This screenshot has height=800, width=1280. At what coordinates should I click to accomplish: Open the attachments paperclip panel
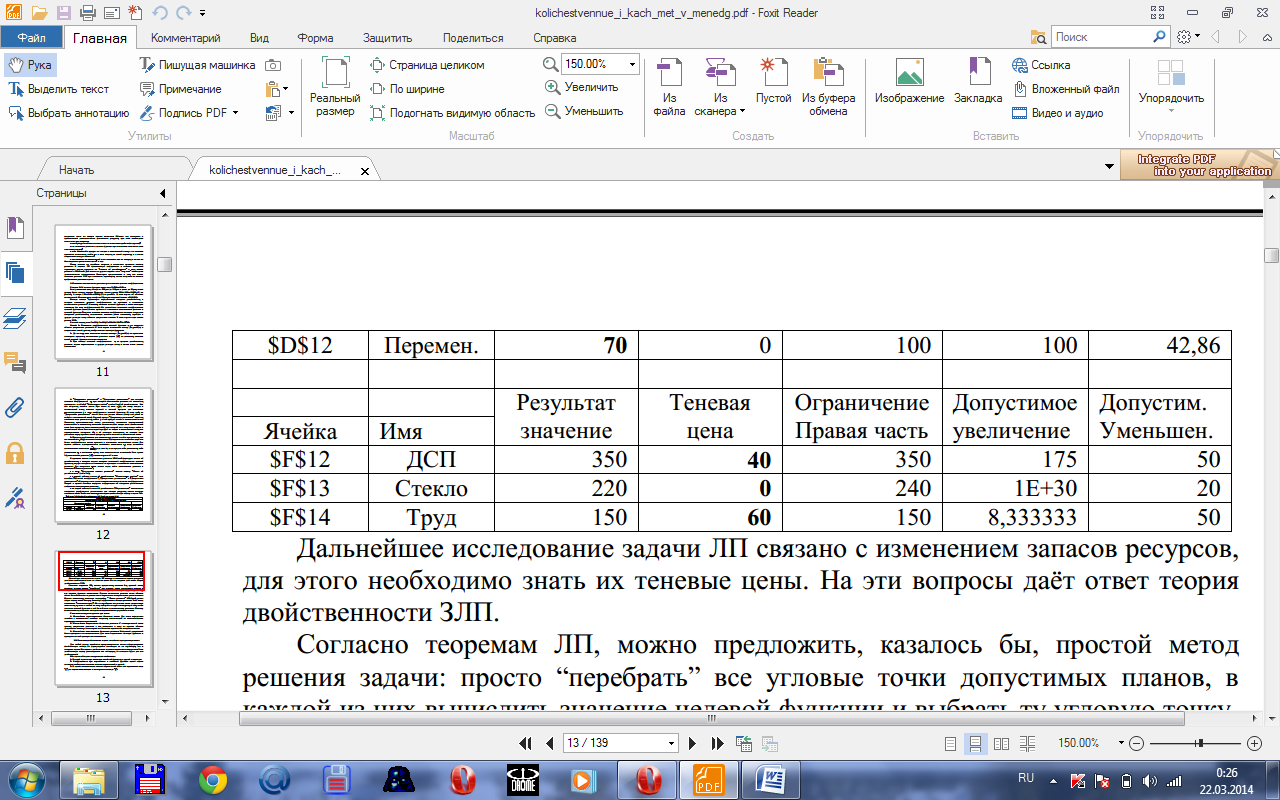[x=15, y=408]
